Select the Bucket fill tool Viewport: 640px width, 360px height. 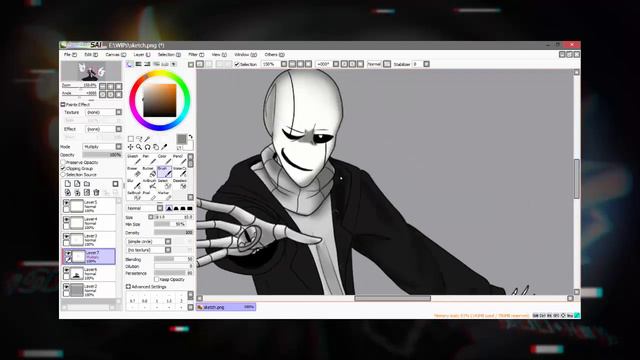point(149,171)
